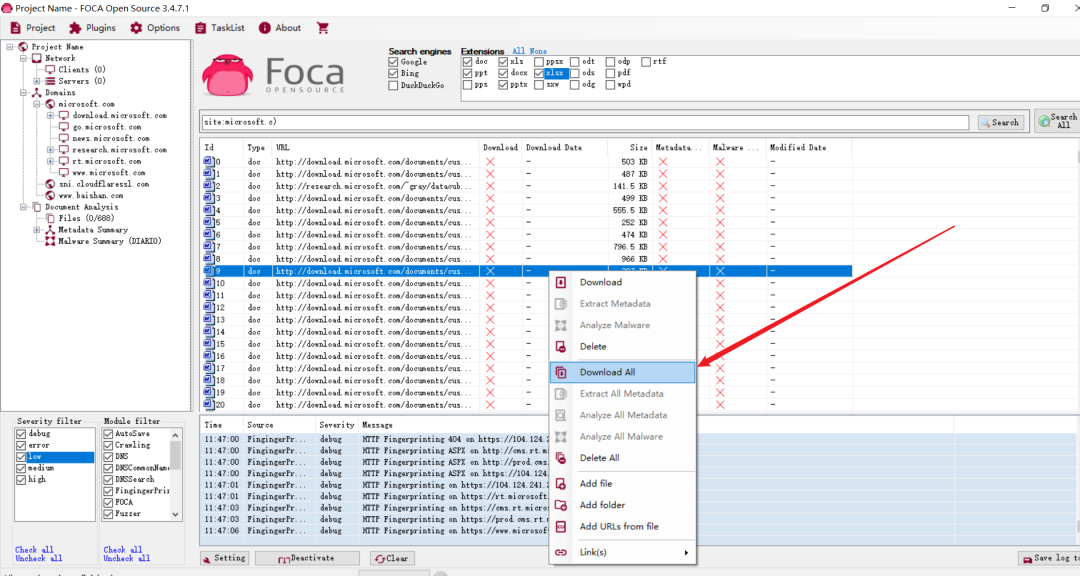
Task: Click the Delete All trash icon
Action: [561, 458]
